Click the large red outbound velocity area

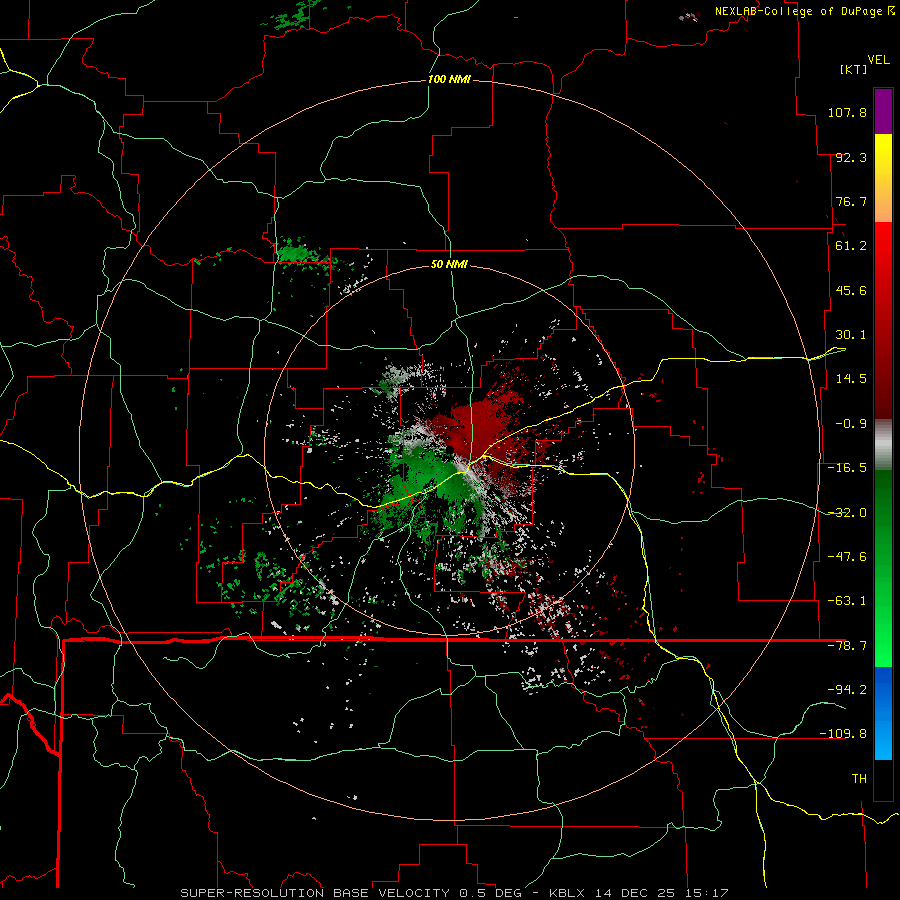pos(481,428)
